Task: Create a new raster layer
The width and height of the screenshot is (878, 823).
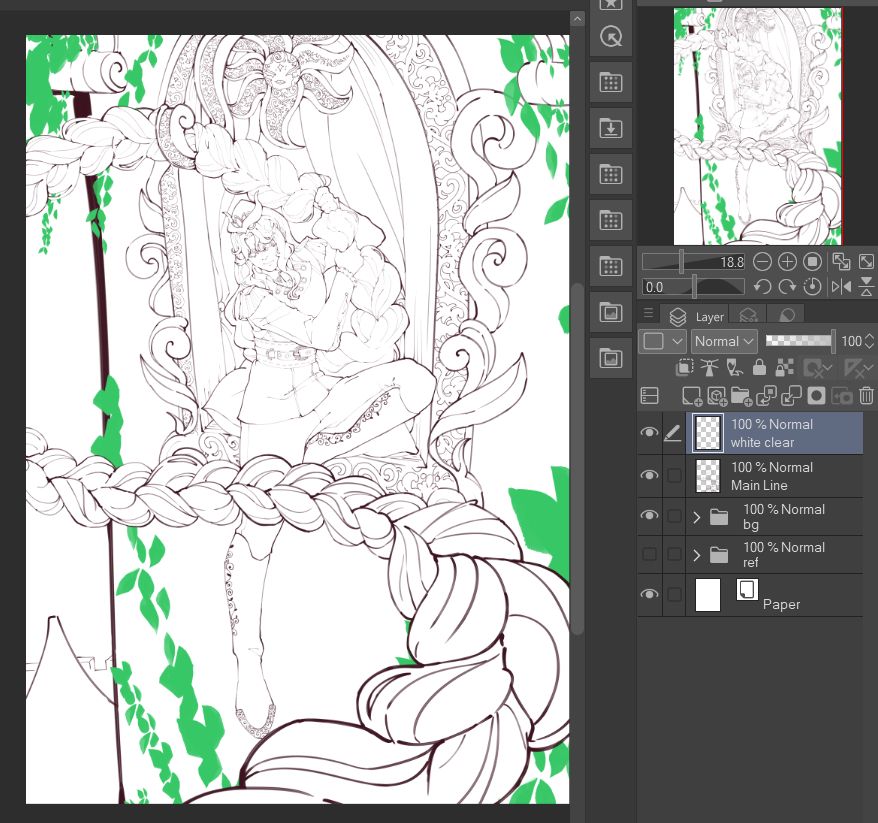Action: (692, 396)
